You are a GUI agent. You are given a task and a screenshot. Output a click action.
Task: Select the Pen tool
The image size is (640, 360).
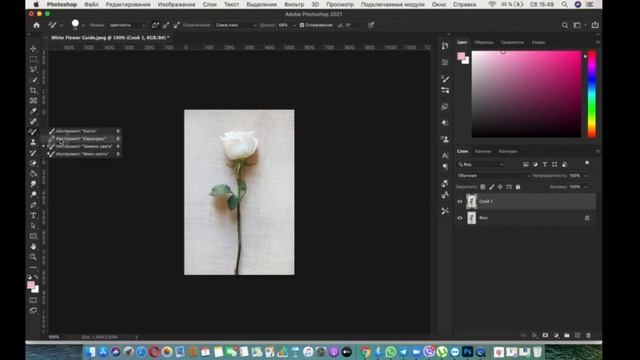pos(33,205)
